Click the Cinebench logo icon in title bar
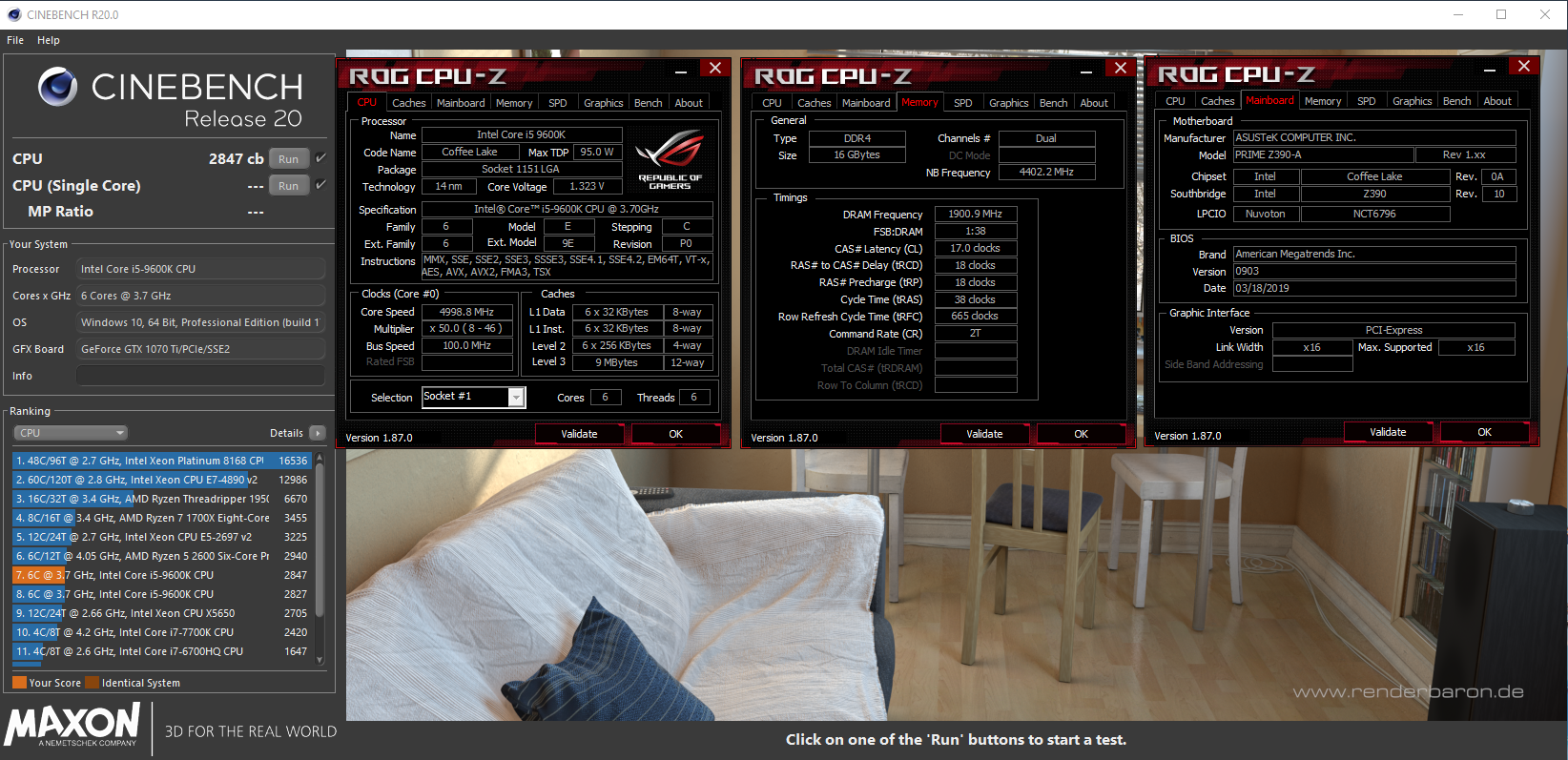Image resolution: width=1568 pixels, height=760 pixels. click(13, 14)
